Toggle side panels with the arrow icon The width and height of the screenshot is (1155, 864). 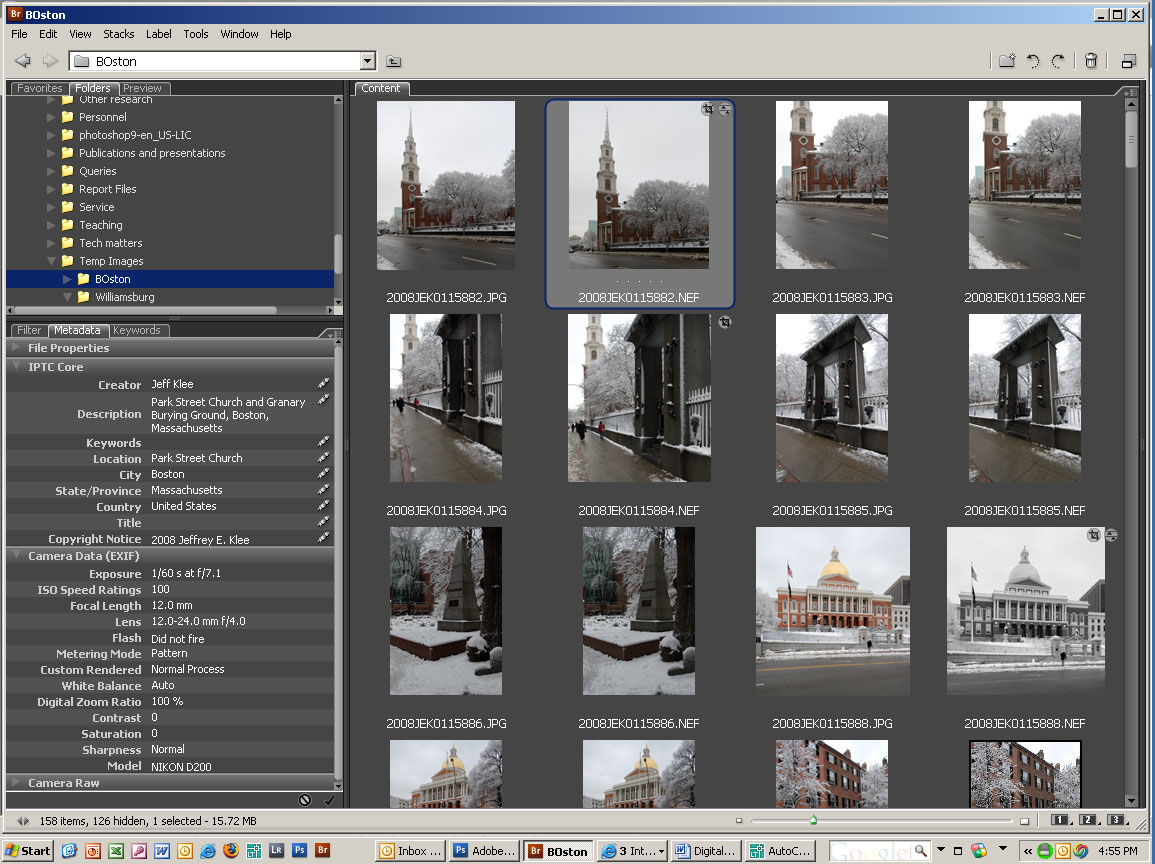(x=23, y=821)
